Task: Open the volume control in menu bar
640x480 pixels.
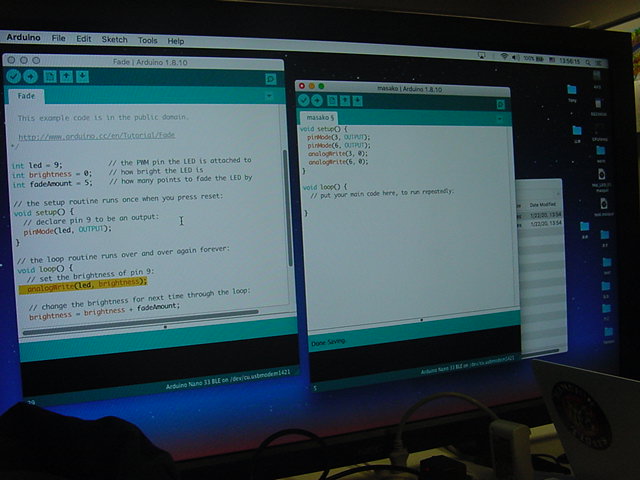Action: click(x=516, y=58)
